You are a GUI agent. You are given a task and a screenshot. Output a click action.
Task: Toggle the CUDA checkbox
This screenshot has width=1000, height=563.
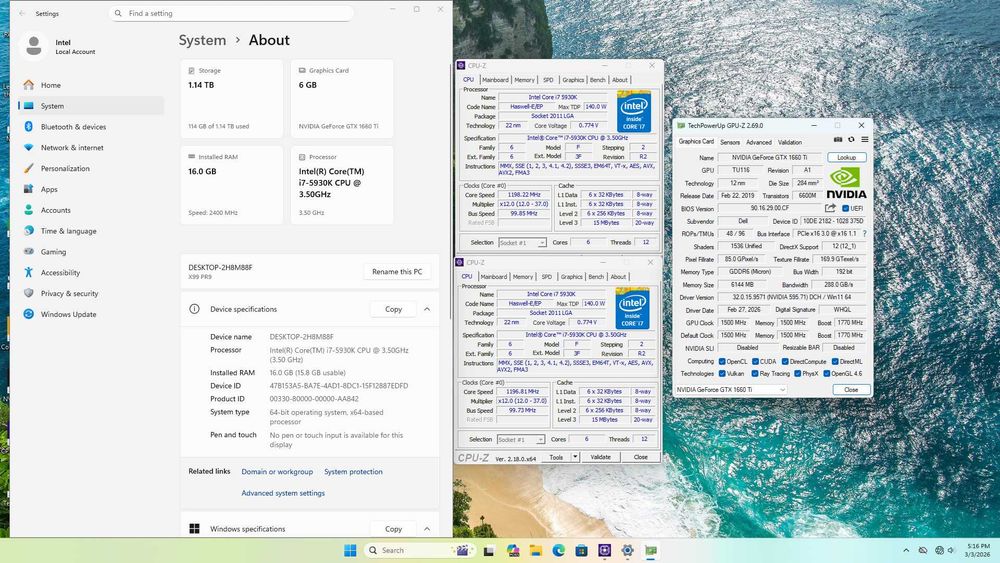pyautogui.click(x=755, y=362)
